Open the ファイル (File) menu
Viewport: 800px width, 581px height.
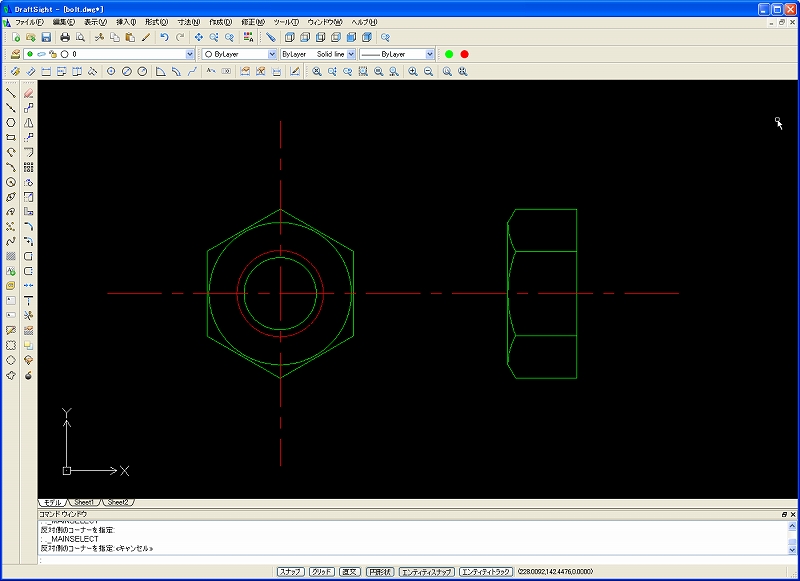(29, 22)
